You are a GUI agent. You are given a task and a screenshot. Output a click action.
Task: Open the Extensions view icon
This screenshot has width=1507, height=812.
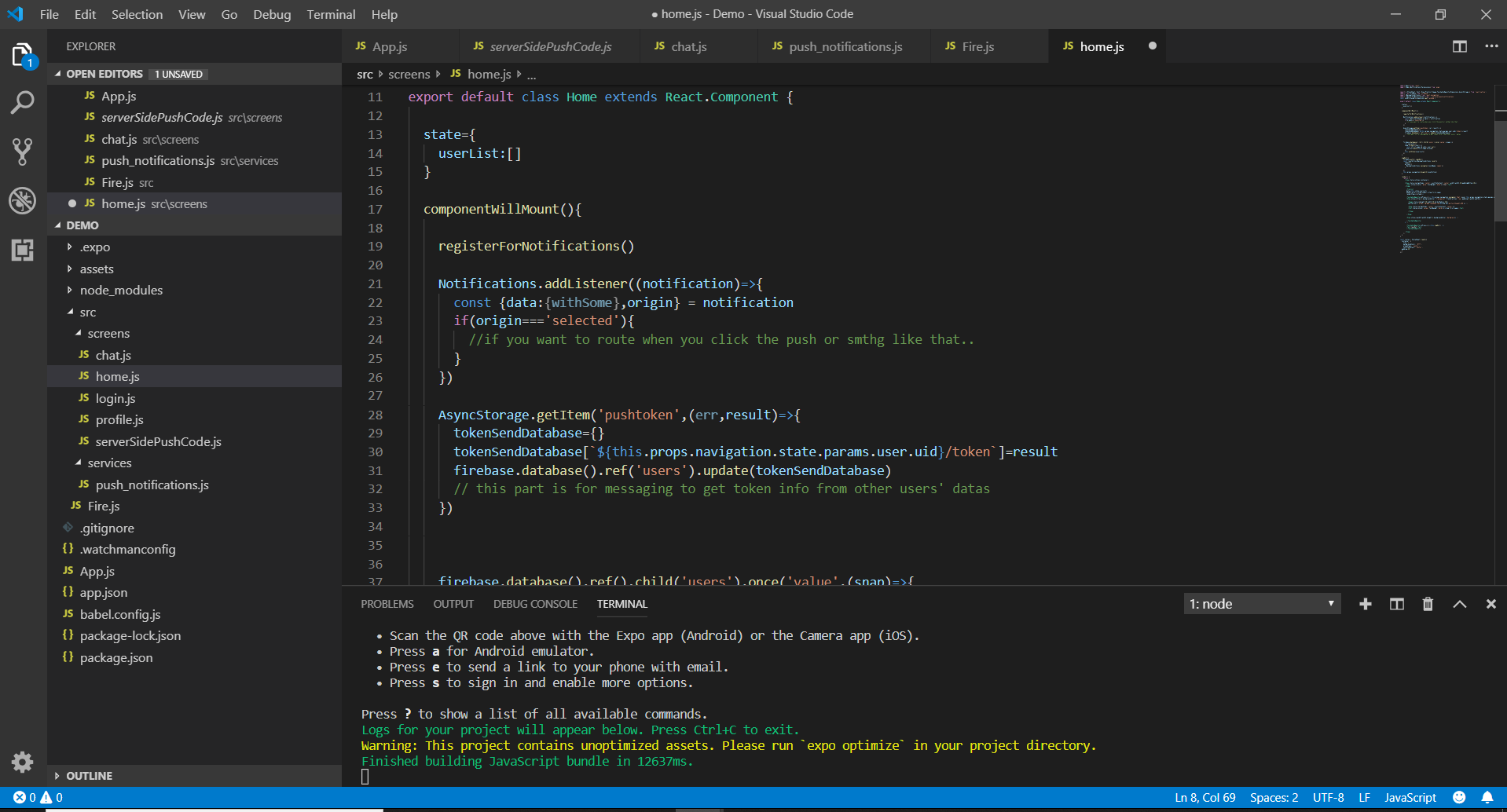pyautogui.click(x=22, y=251)
